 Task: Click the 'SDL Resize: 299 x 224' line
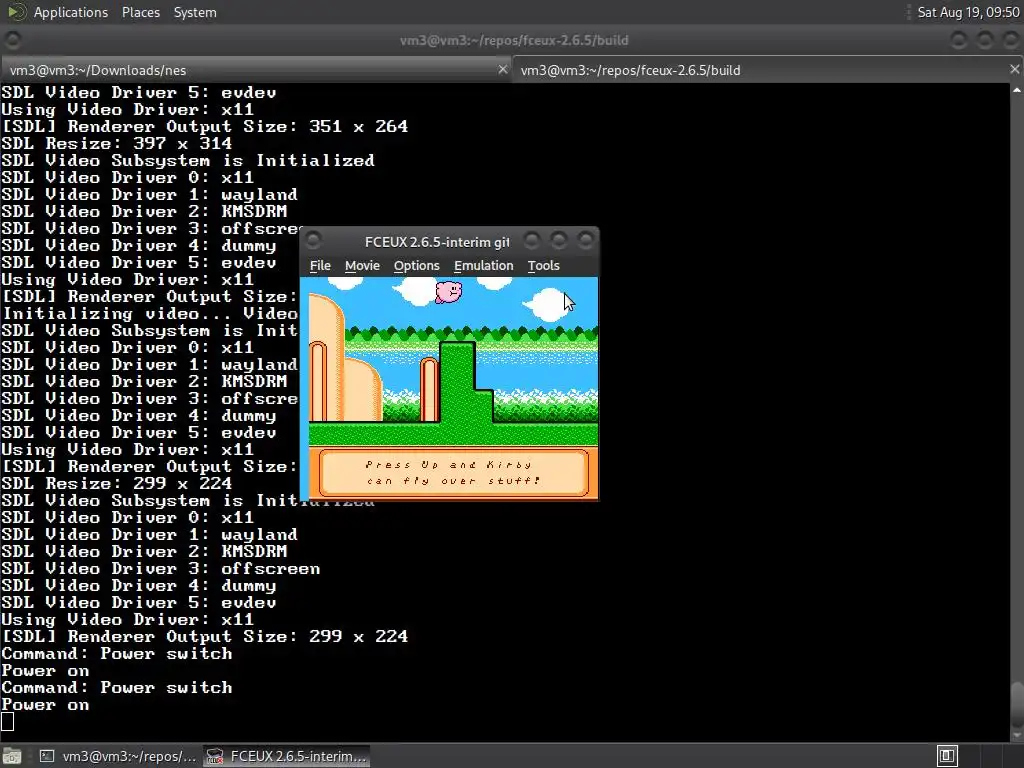116,484
